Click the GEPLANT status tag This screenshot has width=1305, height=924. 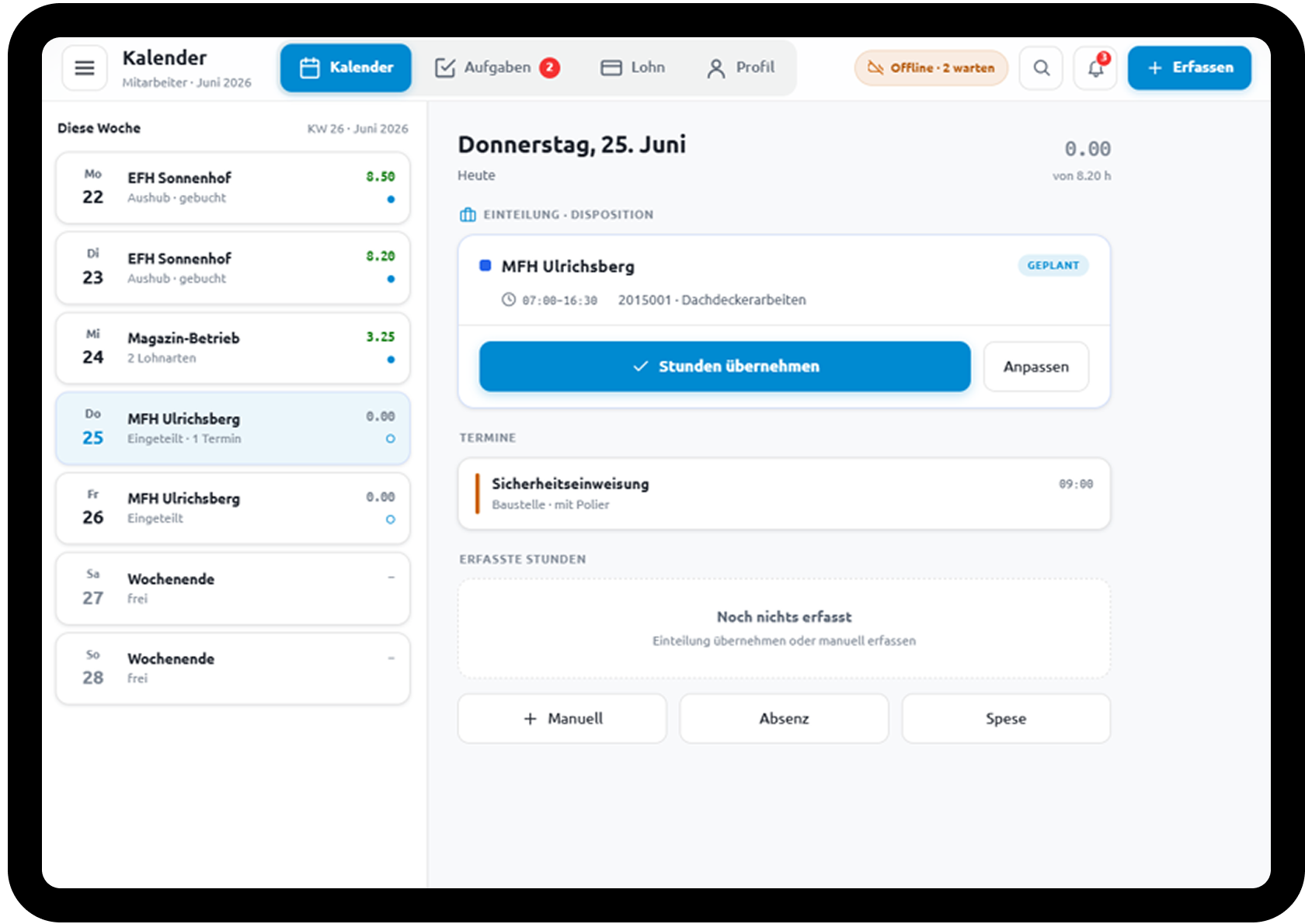coord(1053,266)
